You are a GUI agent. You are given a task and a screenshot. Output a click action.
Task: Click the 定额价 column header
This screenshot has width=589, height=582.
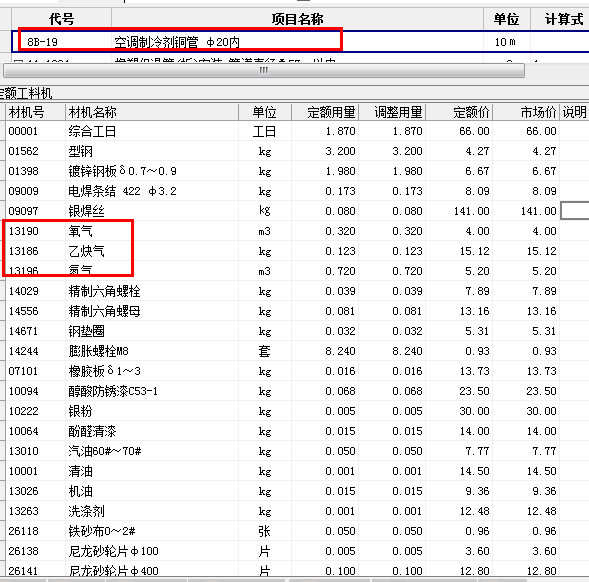tap(471, 112)
